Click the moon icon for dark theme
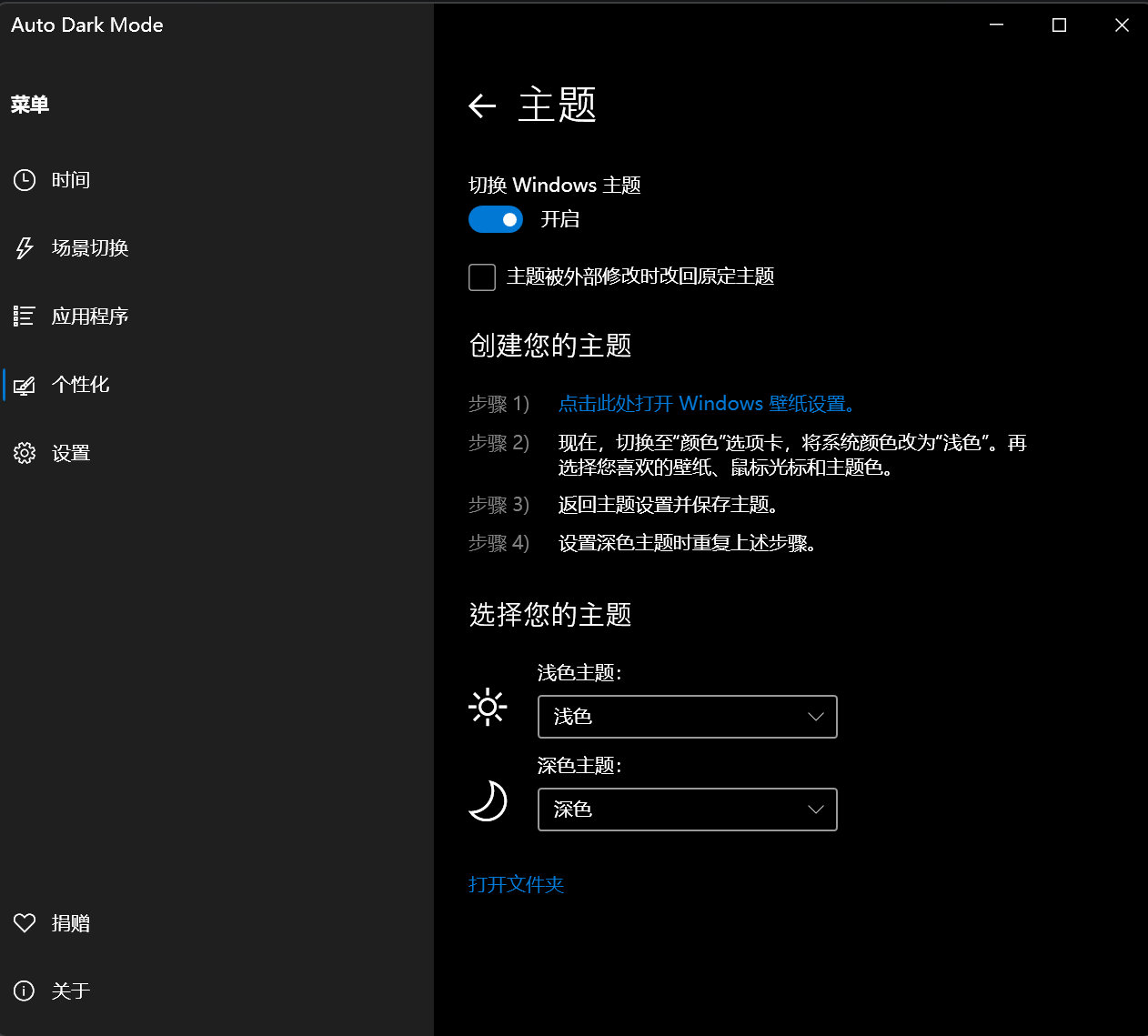 pyautogui.click(x=488, y=801)
